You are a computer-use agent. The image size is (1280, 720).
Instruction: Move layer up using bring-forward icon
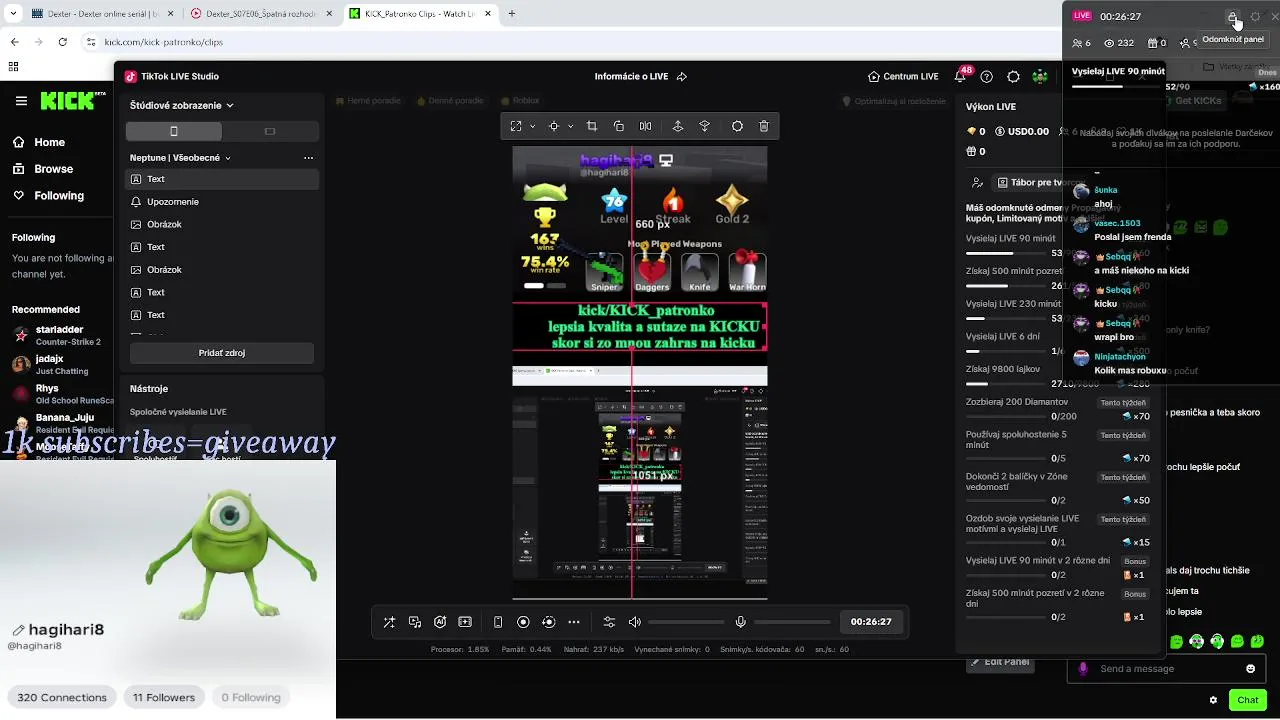678,126
